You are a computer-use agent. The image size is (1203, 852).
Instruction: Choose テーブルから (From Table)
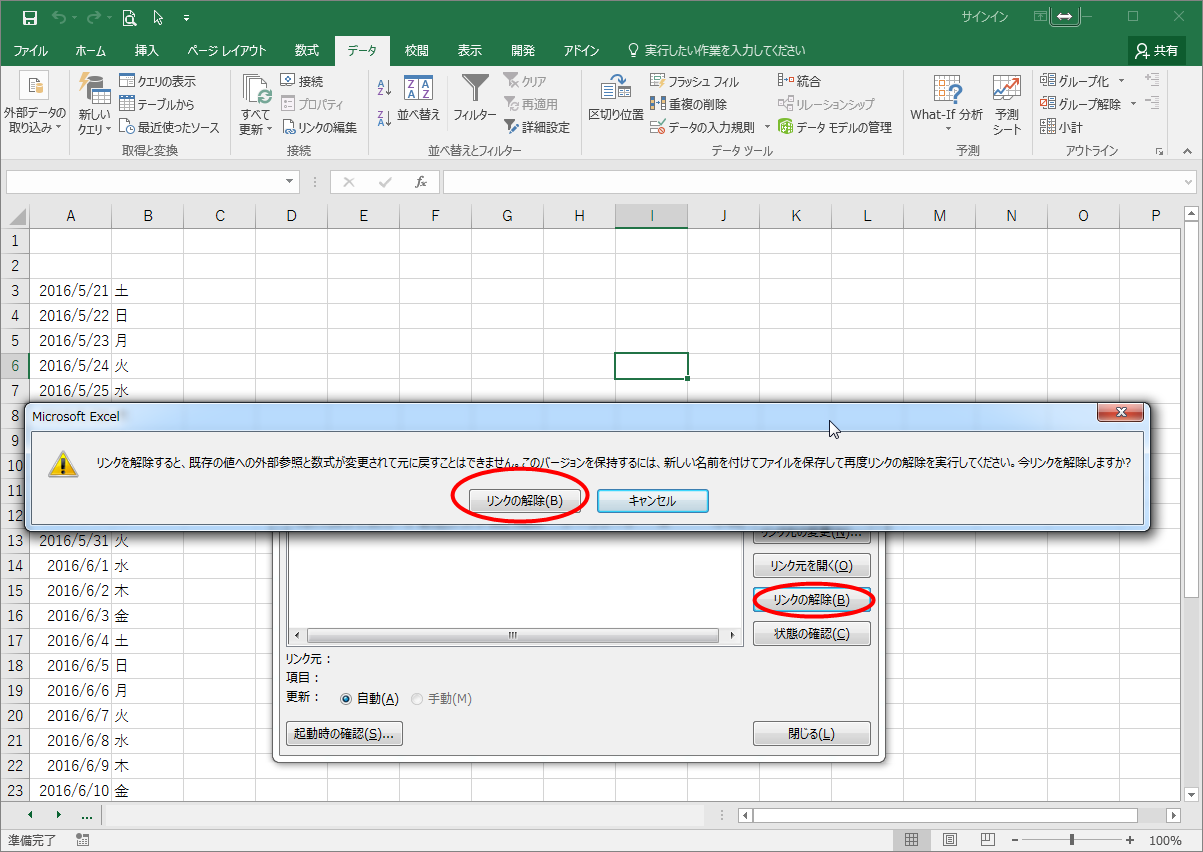tap(156, 104)
